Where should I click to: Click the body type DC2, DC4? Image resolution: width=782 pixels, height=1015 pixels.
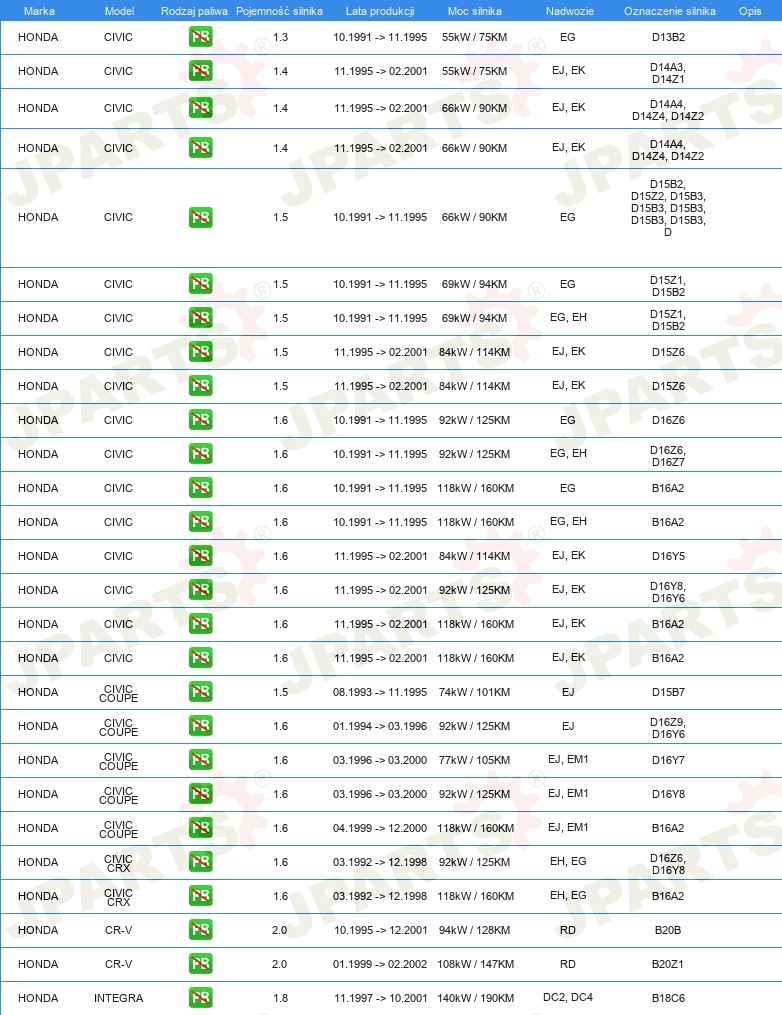point(568,998)
